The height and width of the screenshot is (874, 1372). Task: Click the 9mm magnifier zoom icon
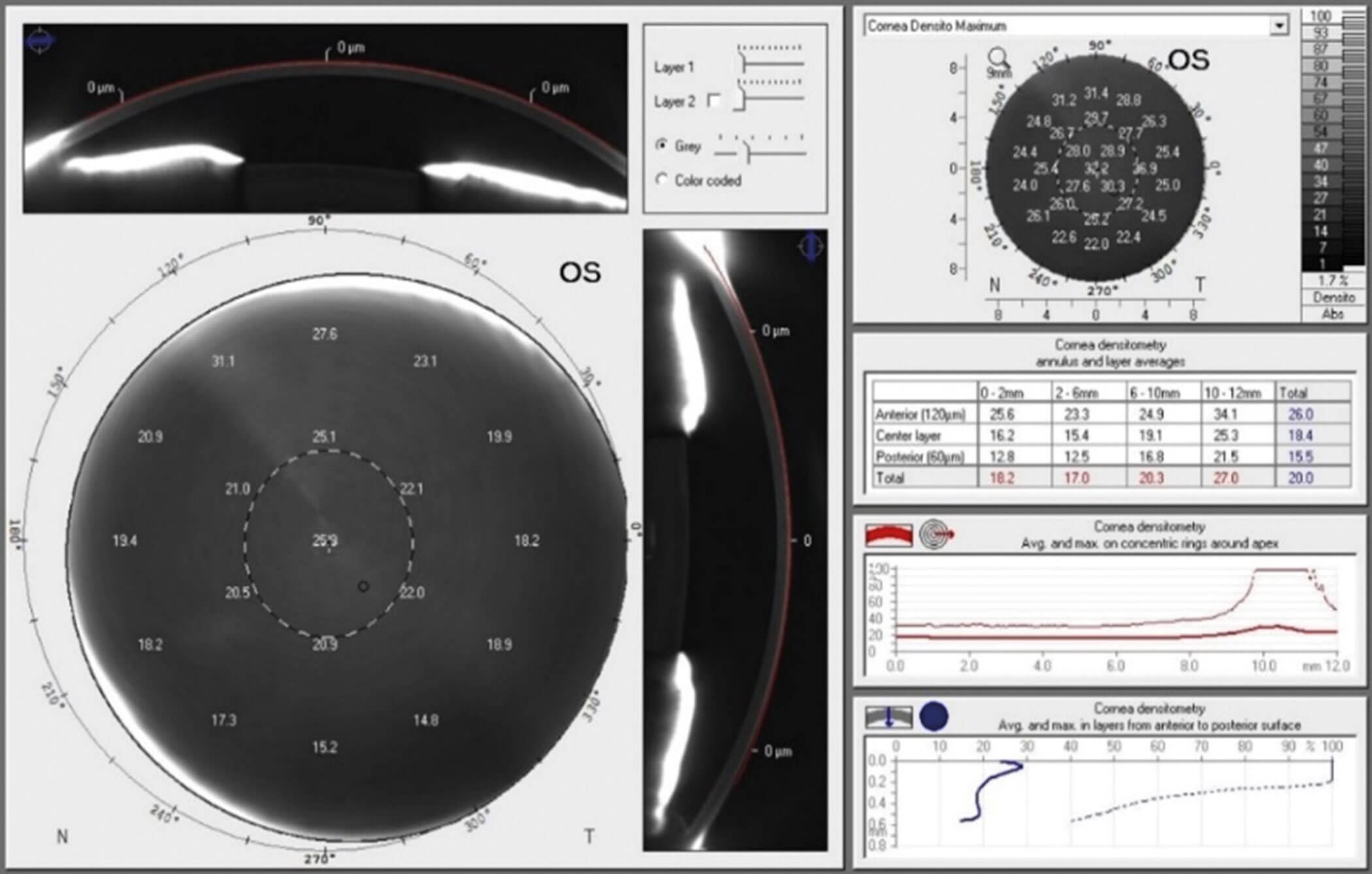tap(998, 60)
